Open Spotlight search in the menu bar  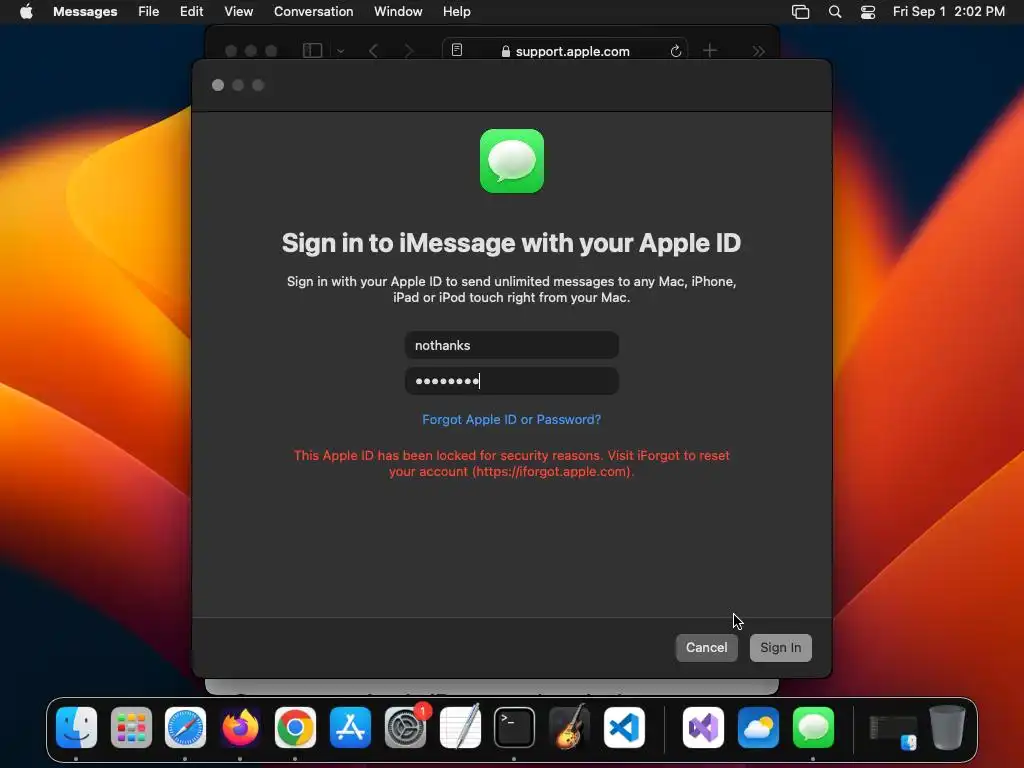click(835, 12)
